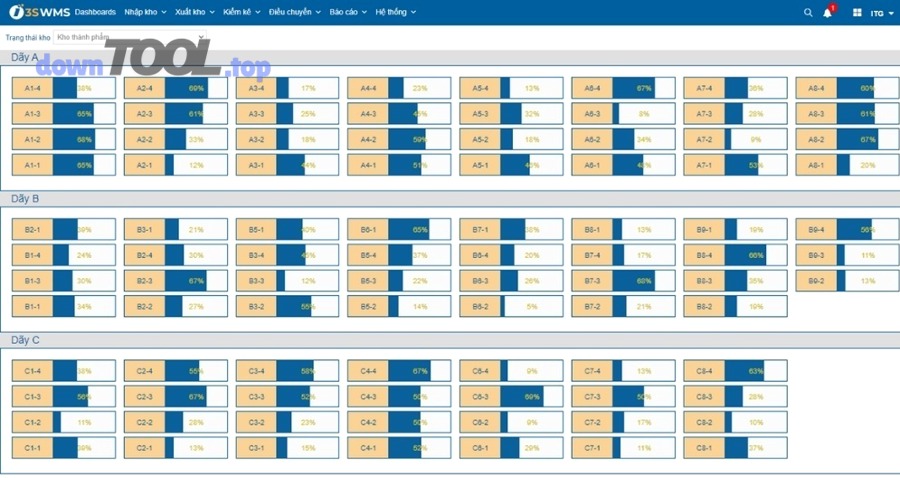Open the search magnifier icon
This screenshot has height=478, width=900.
point(808,13)
